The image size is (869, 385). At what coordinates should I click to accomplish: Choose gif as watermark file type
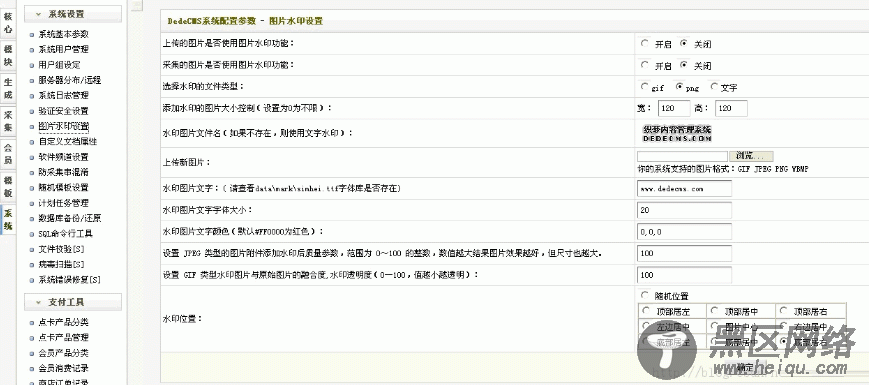(644, 86)
